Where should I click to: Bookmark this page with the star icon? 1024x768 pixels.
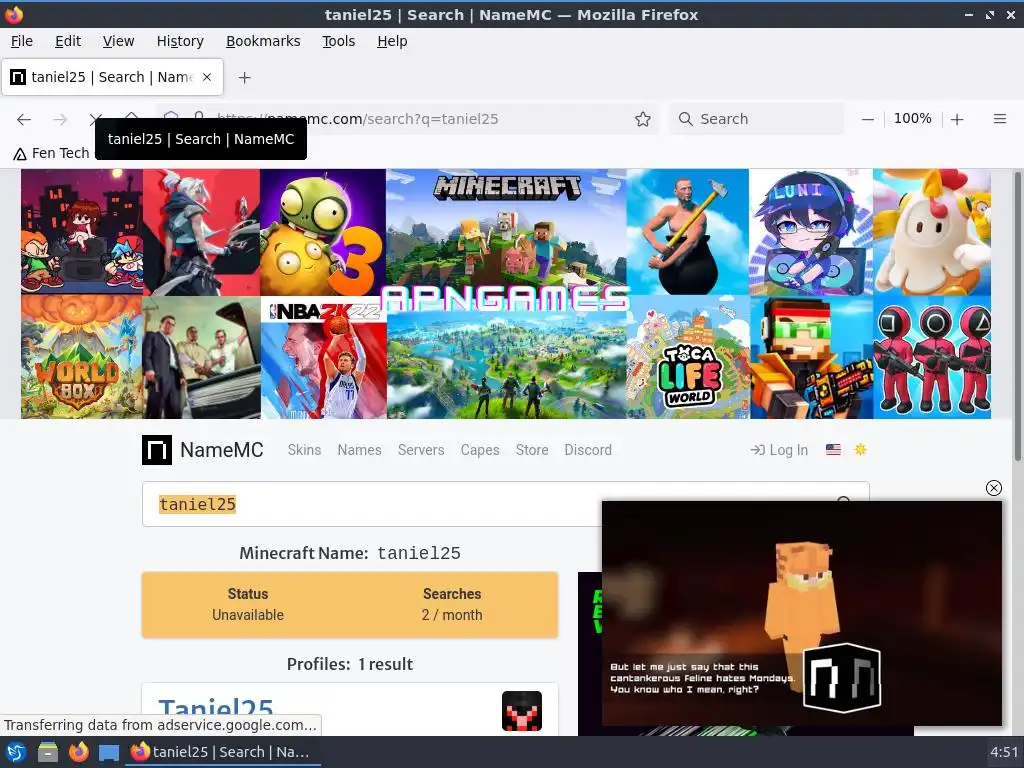[643, 119]
